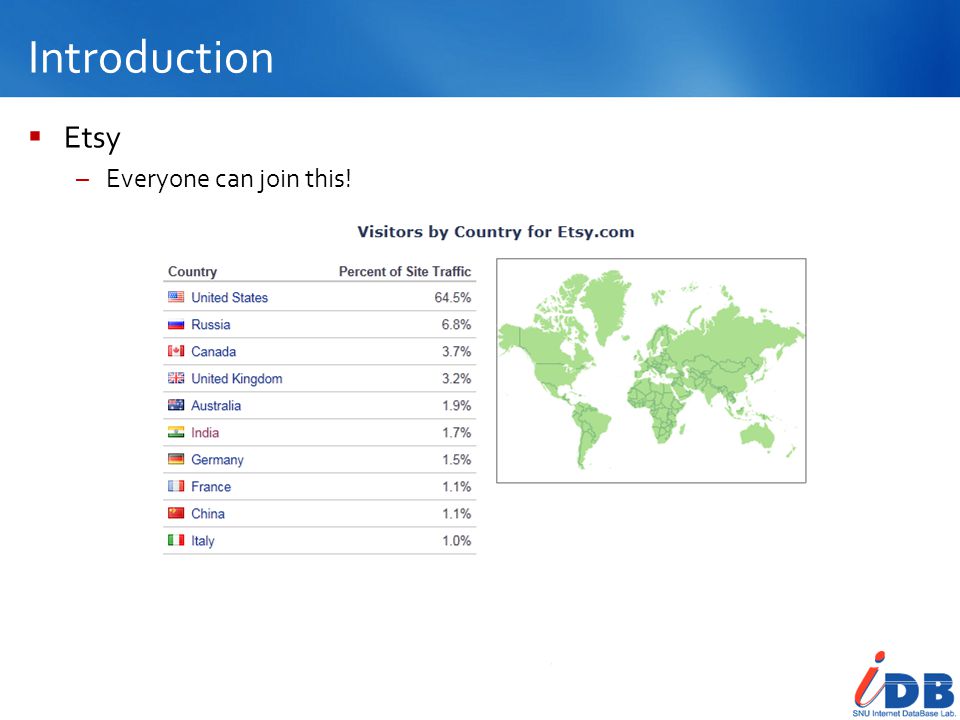Select the 1.9% traffic value
The image size is (960, 720).
click(456, 405)
